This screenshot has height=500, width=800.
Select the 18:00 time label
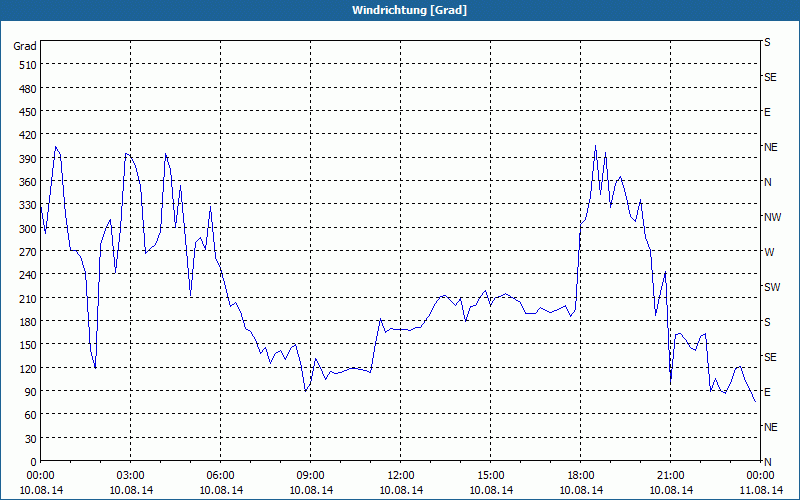coord(581,476)
